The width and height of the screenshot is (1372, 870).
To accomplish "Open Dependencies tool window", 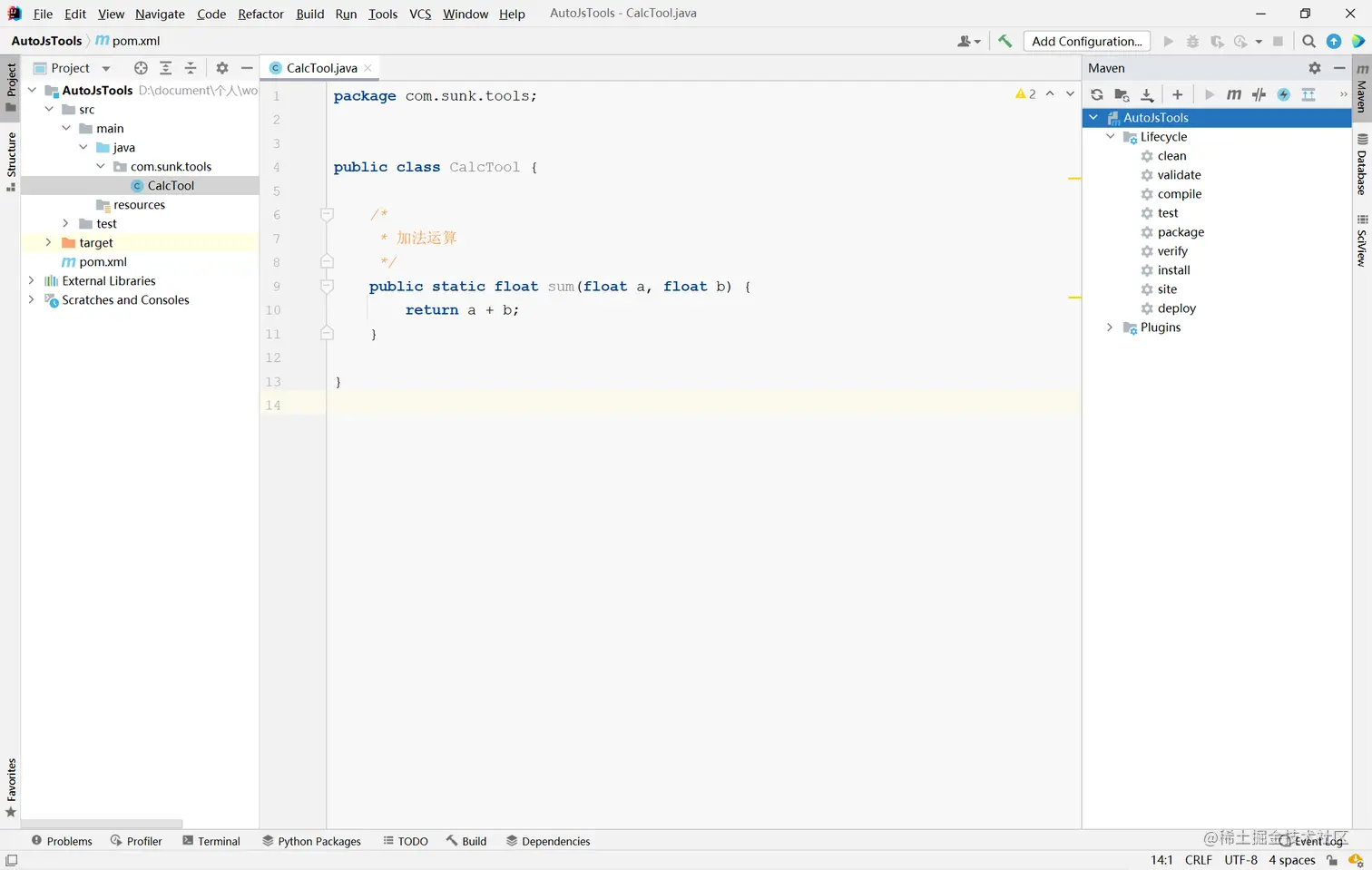I will click(x=548, y=841).
